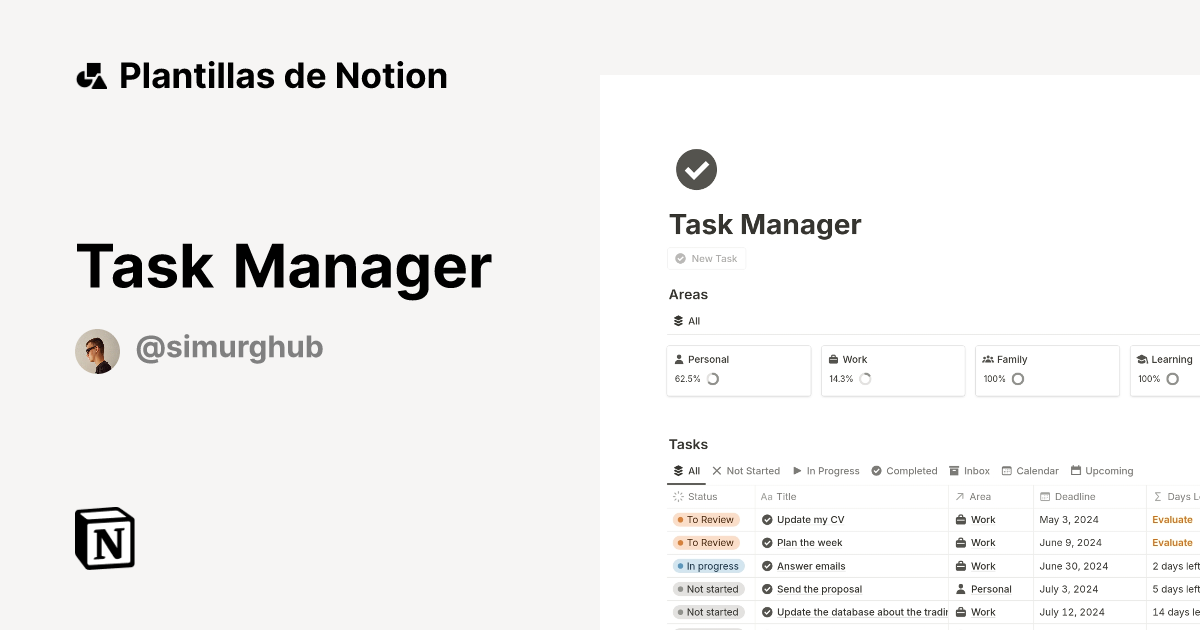Switch to the Not Started tab
This screenshot has width=1200, height=630.
click(752, 470)
